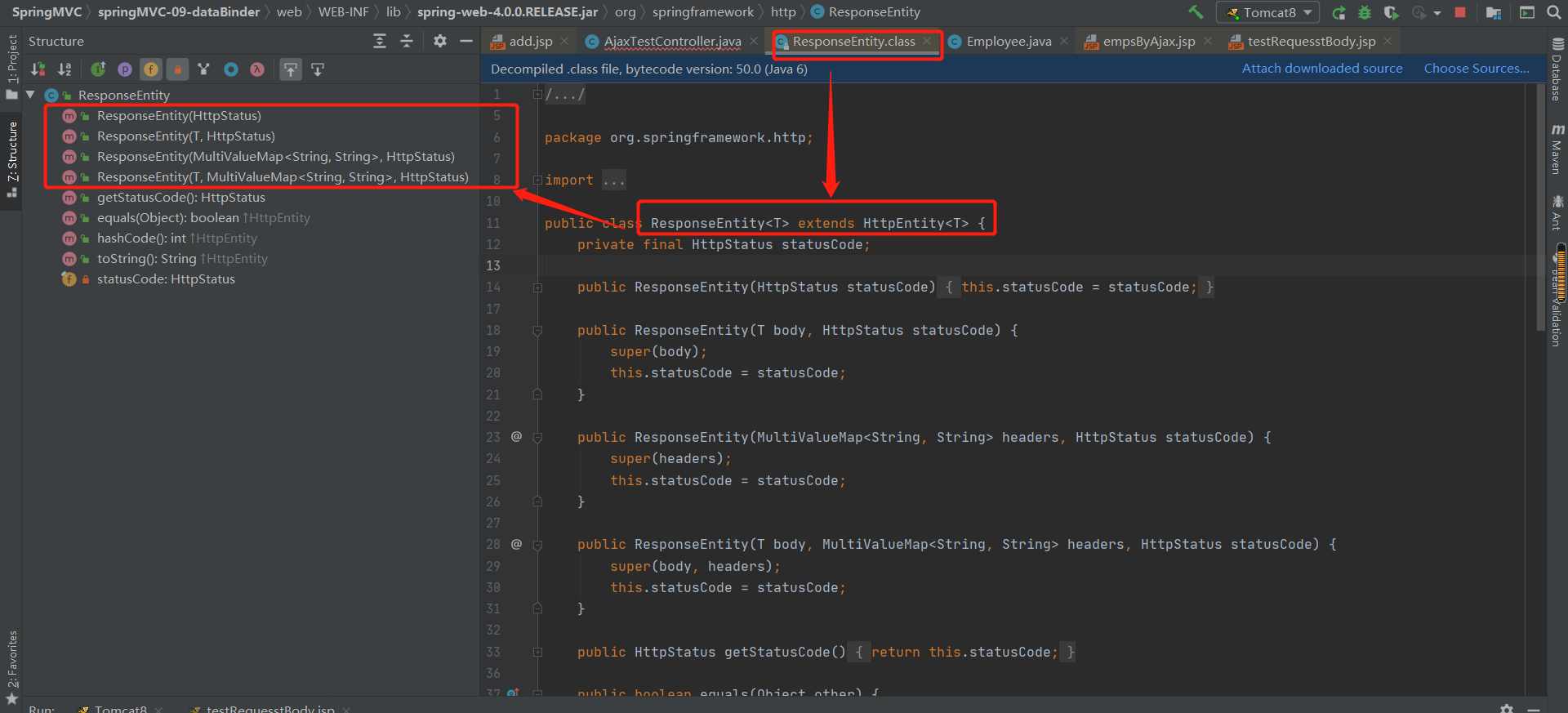Collapse all nodes in Structure panel
The width and height of the screenshot is (1568, 713).
pos(407,41)
